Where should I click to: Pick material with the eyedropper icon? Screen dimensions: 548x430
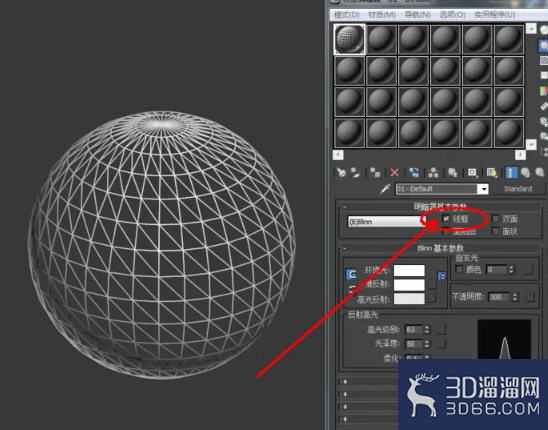coord(385,189)
